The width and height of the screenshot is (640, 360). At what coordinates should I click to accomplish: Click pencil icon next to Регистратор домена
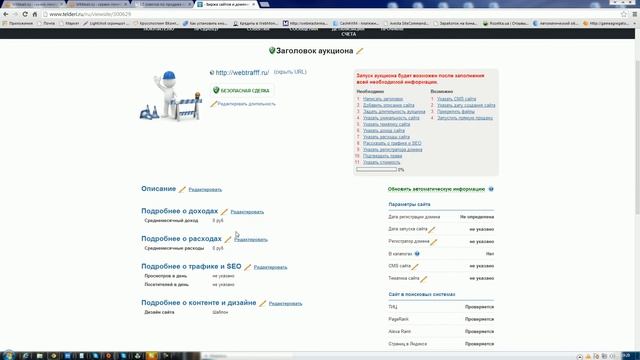click(x=433, y=242)
